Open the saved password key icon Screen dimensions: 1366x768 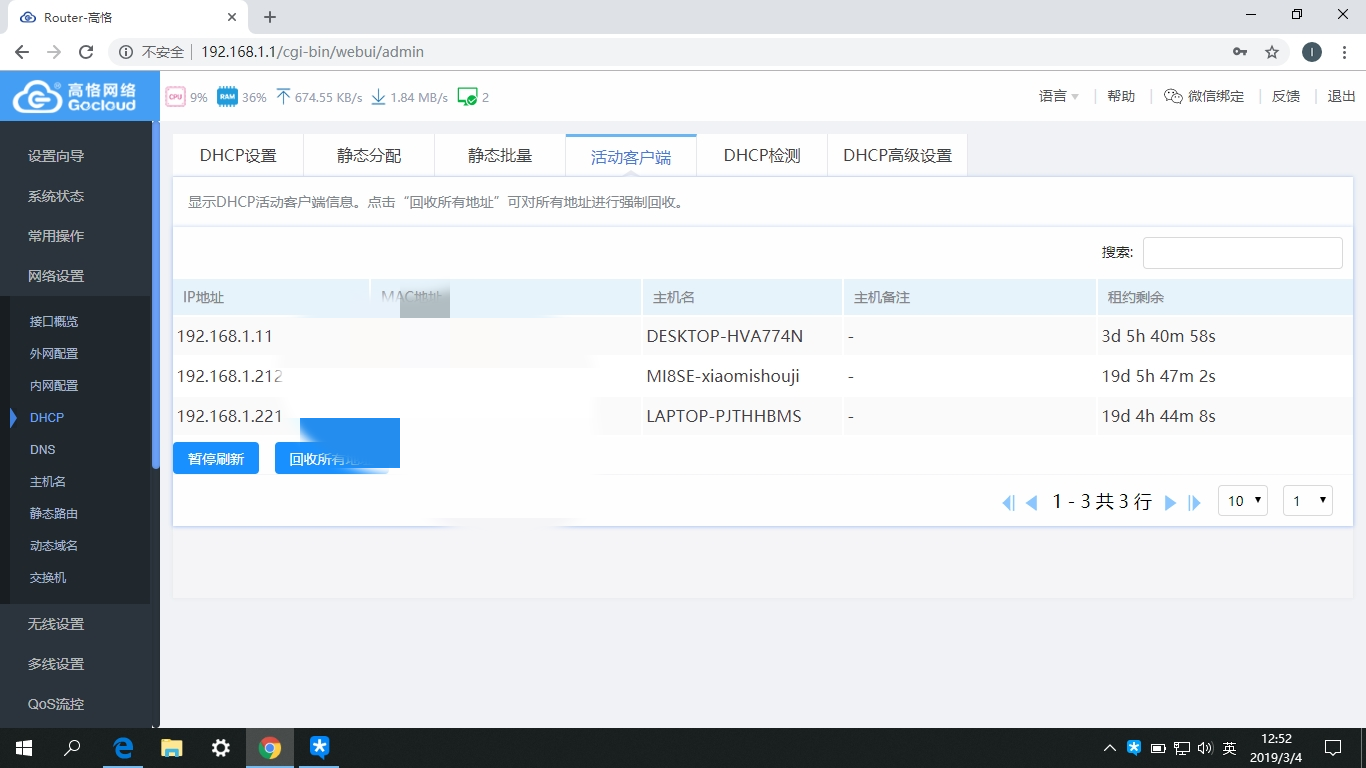pos(1240,52)
